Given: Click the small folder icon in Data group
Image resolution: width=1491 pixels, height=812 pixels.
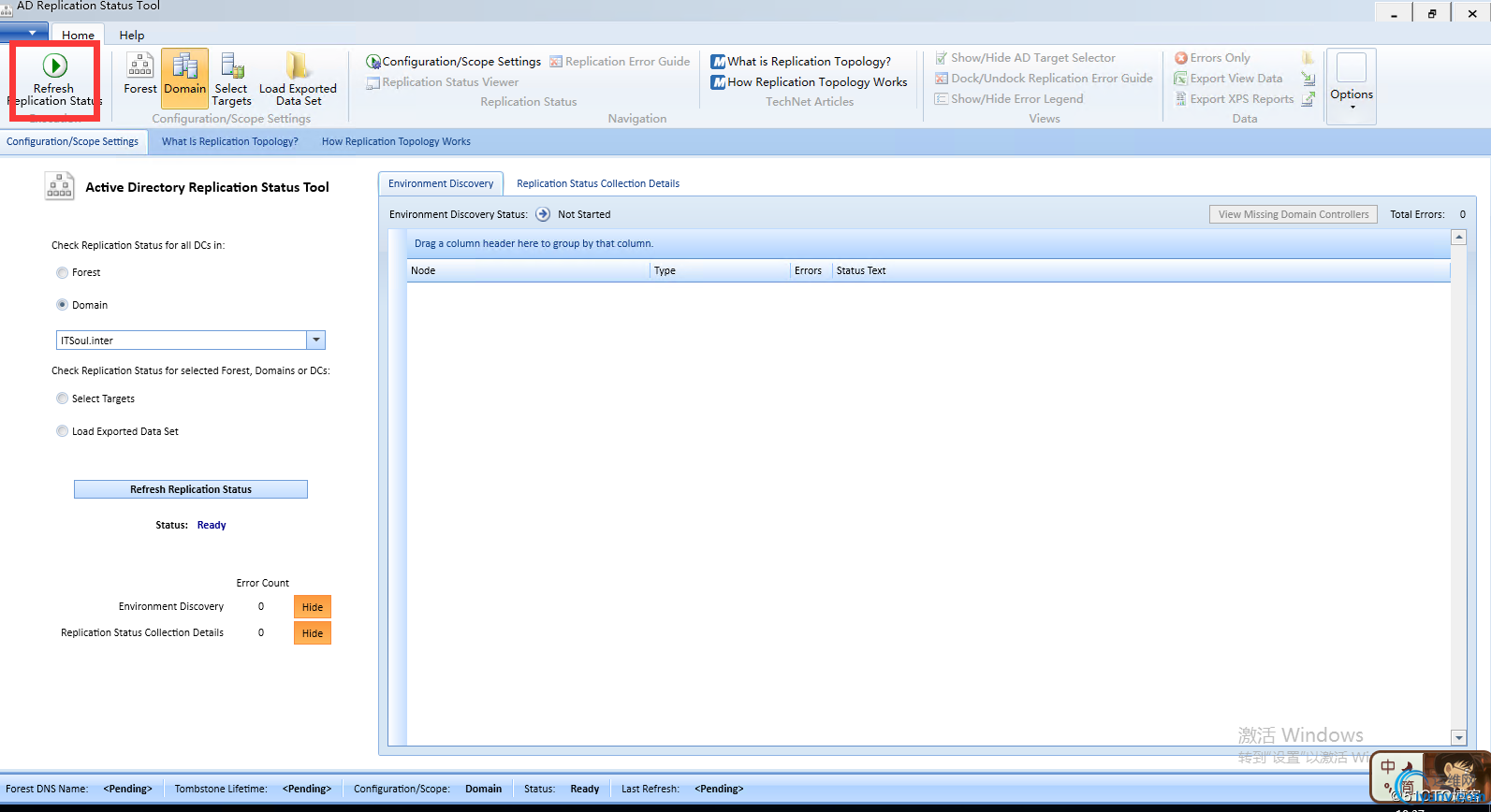Looking at the screenshot, I should click(x=1308, y=58).
